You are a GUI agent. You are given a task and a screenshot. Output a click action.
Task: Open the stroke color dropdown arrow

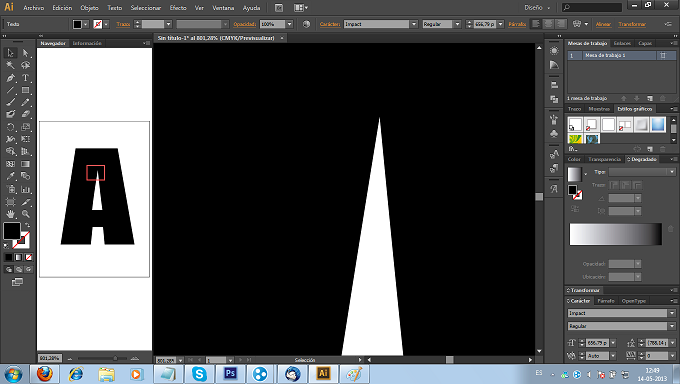click(x=106, y=24)
